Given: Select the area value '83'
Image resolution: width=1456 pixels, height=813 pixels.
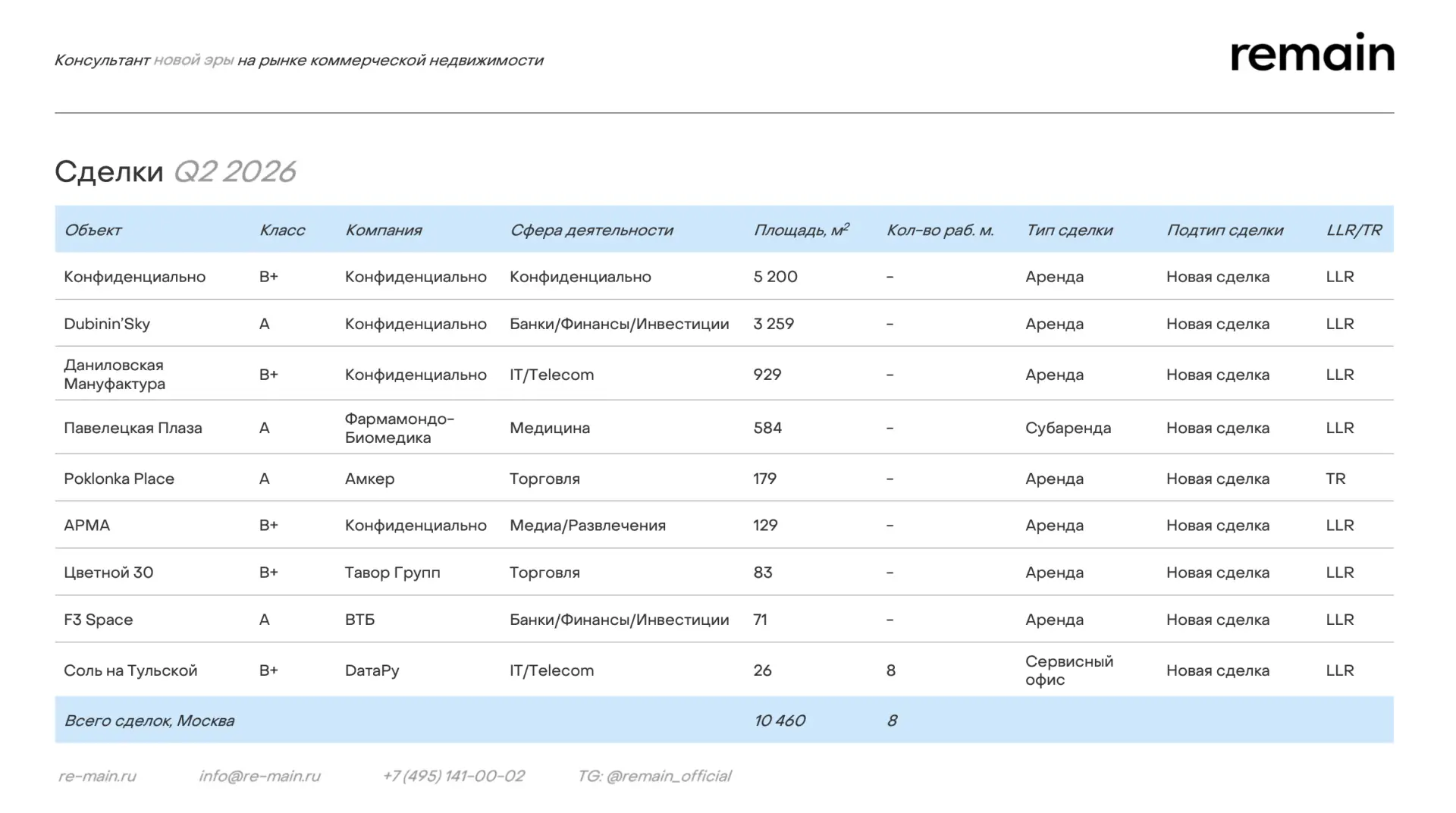Looking at the screenshot, I should [763, 573].
